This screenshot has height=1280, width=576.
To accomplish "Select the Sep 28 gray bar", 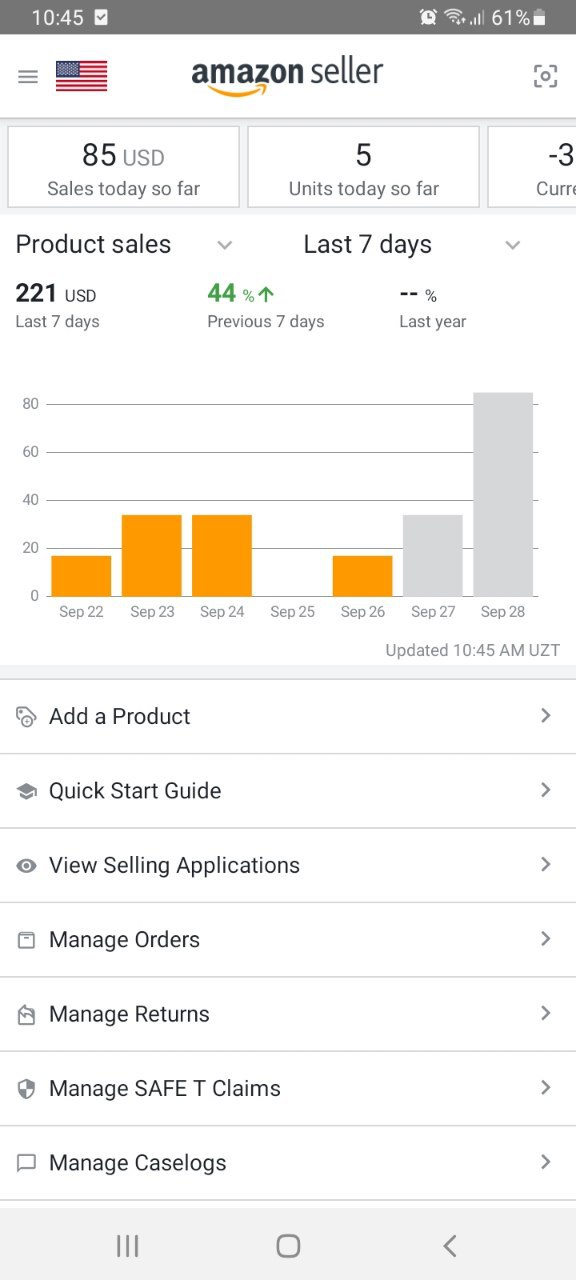I will pyautogui.click(x=503, y=494).
